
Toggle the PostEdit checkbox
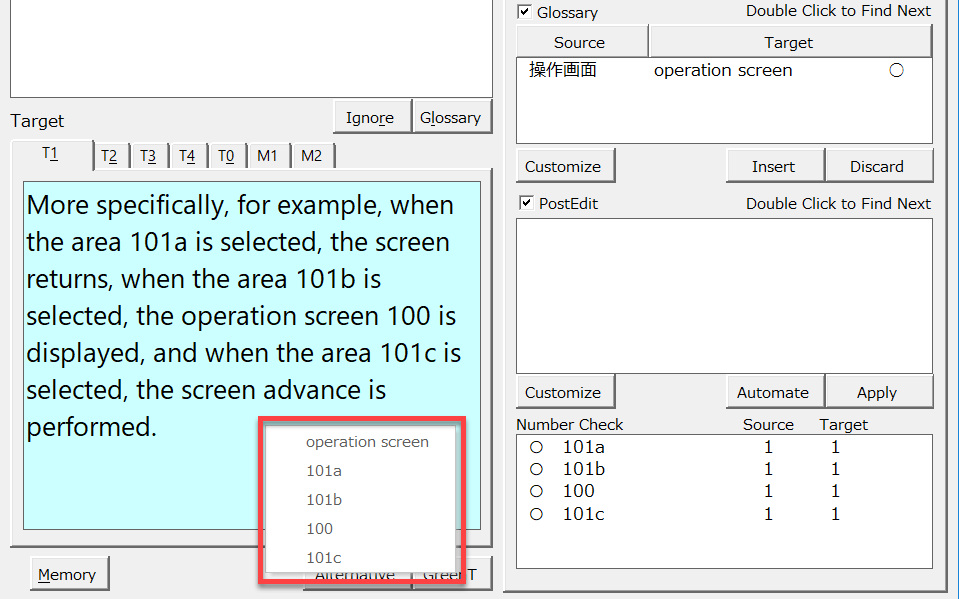pyautogui.click(x=526, y=203)
